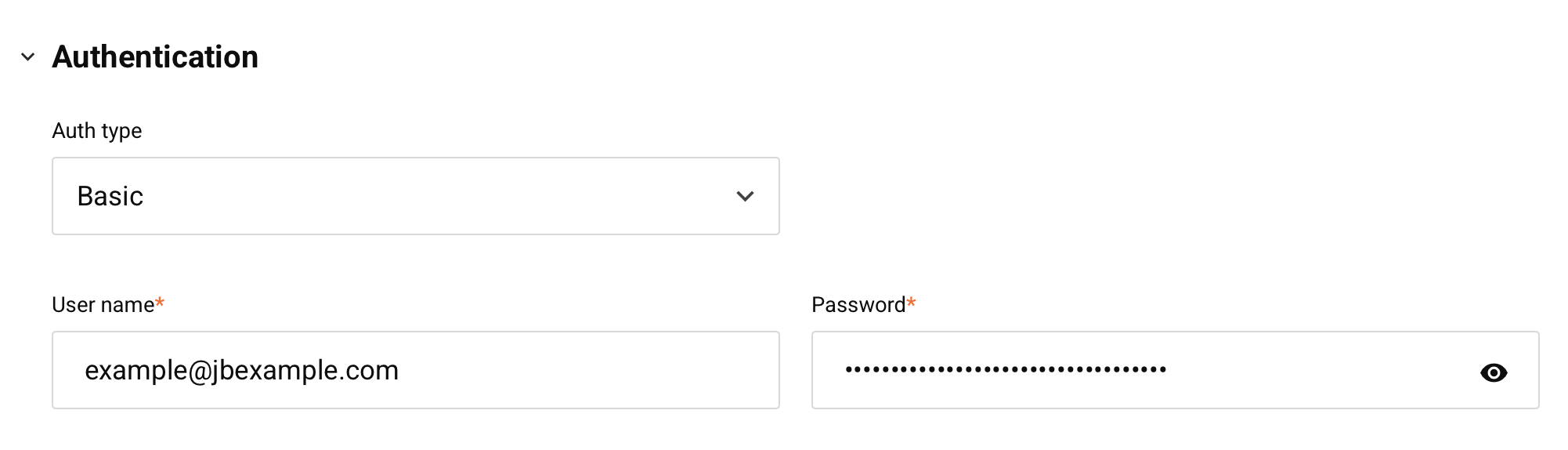Click empty space right of the email
This screenshot has height=450, width=1568.
pyautogui.click(x=587, y=370)
